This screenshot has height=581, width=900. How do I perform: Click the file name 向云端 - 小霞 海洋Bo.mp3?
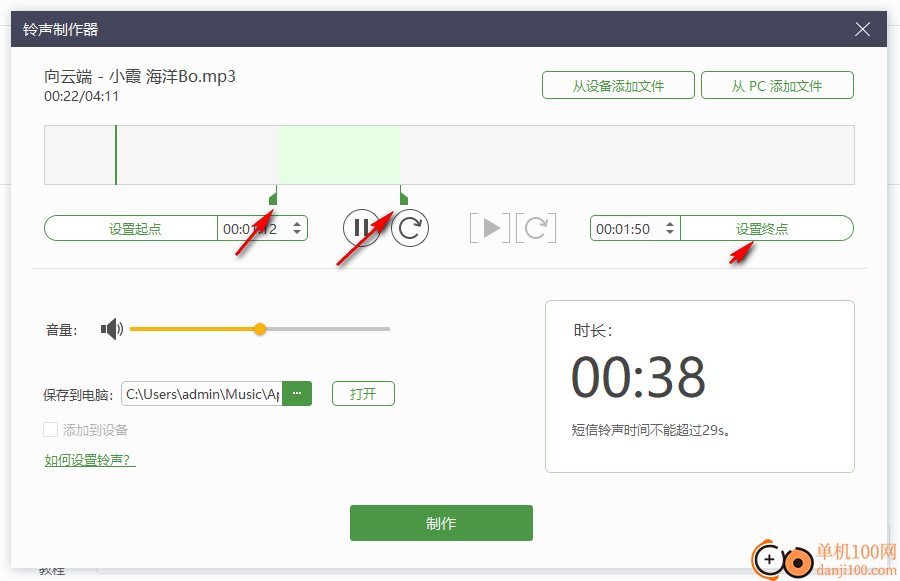coord(140,76)
